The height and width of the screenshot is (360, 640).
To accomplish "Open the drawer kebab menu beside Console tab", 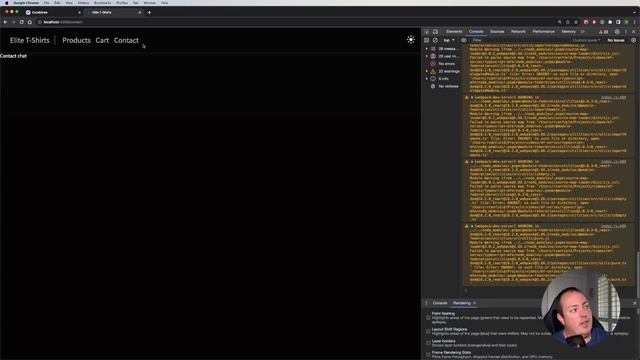I will 426,303.
